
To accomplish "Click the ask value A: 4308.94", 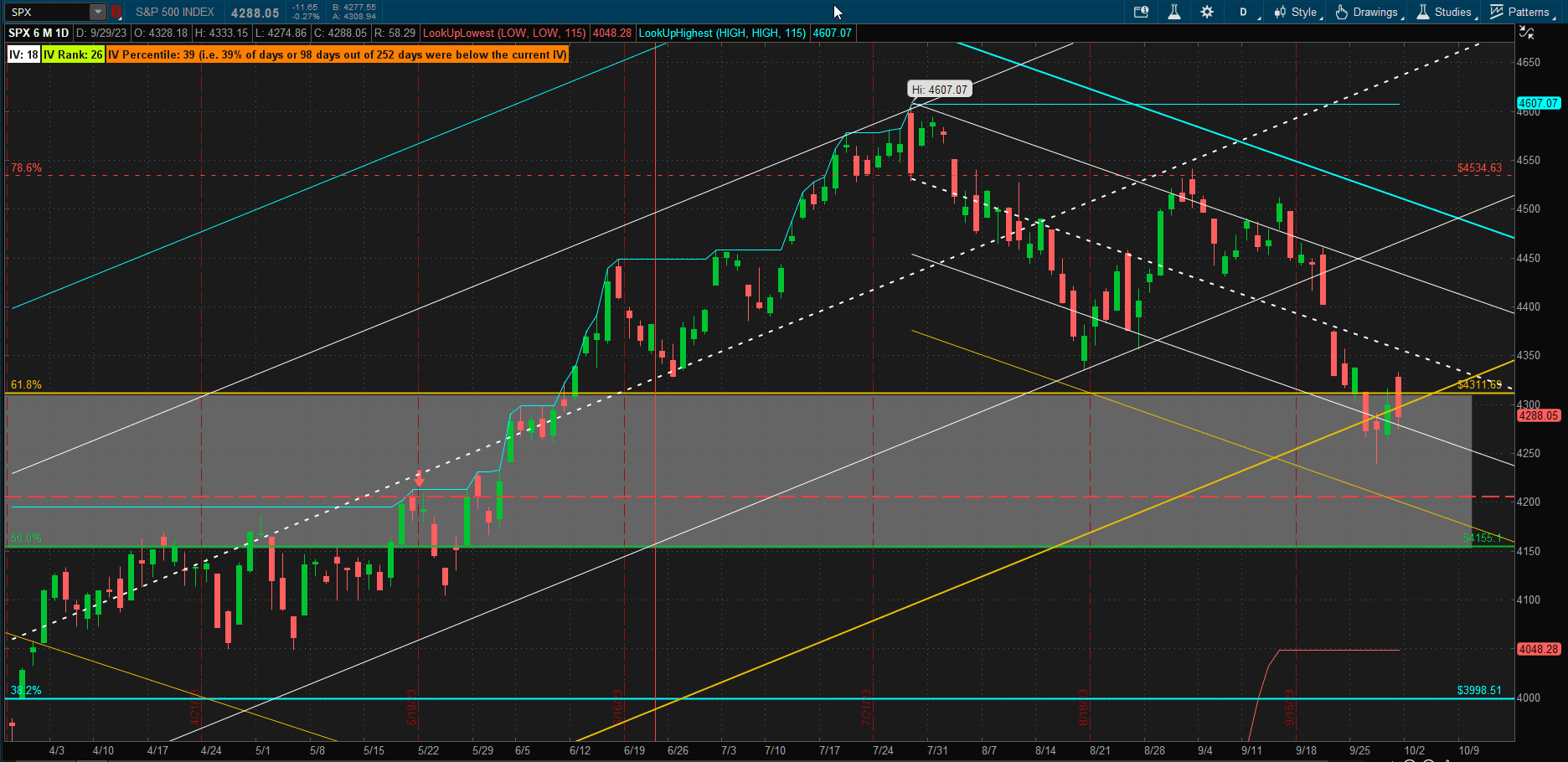I will click(x=354, y=17).
